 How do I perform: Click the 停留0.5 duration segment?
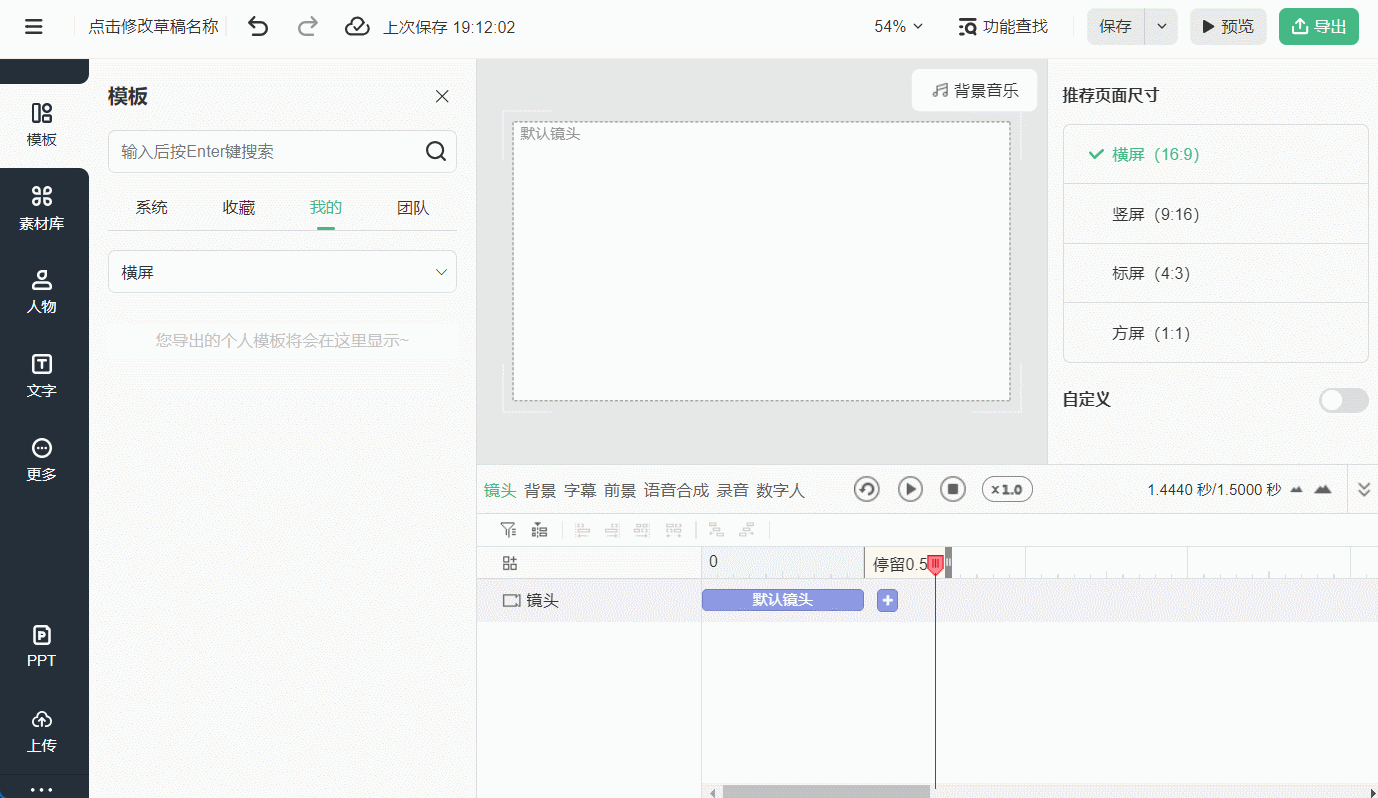[x=900, y=564]
